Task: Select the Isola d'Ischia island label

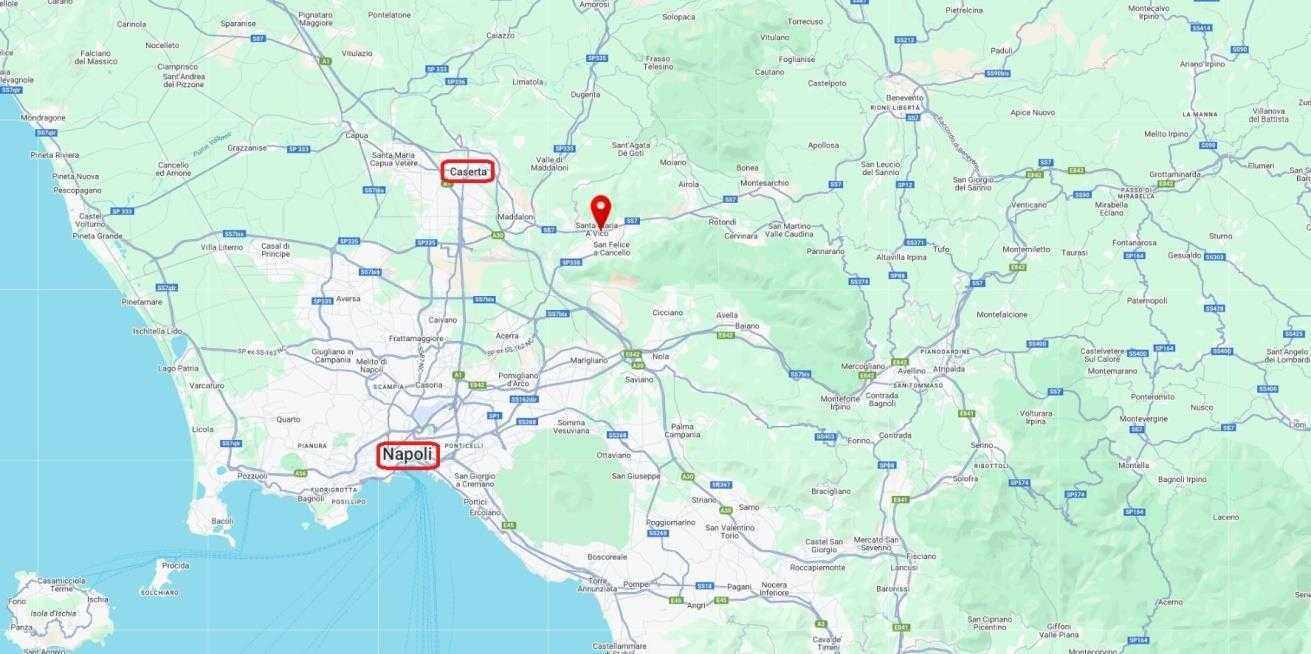Action: tap(55, 613)
